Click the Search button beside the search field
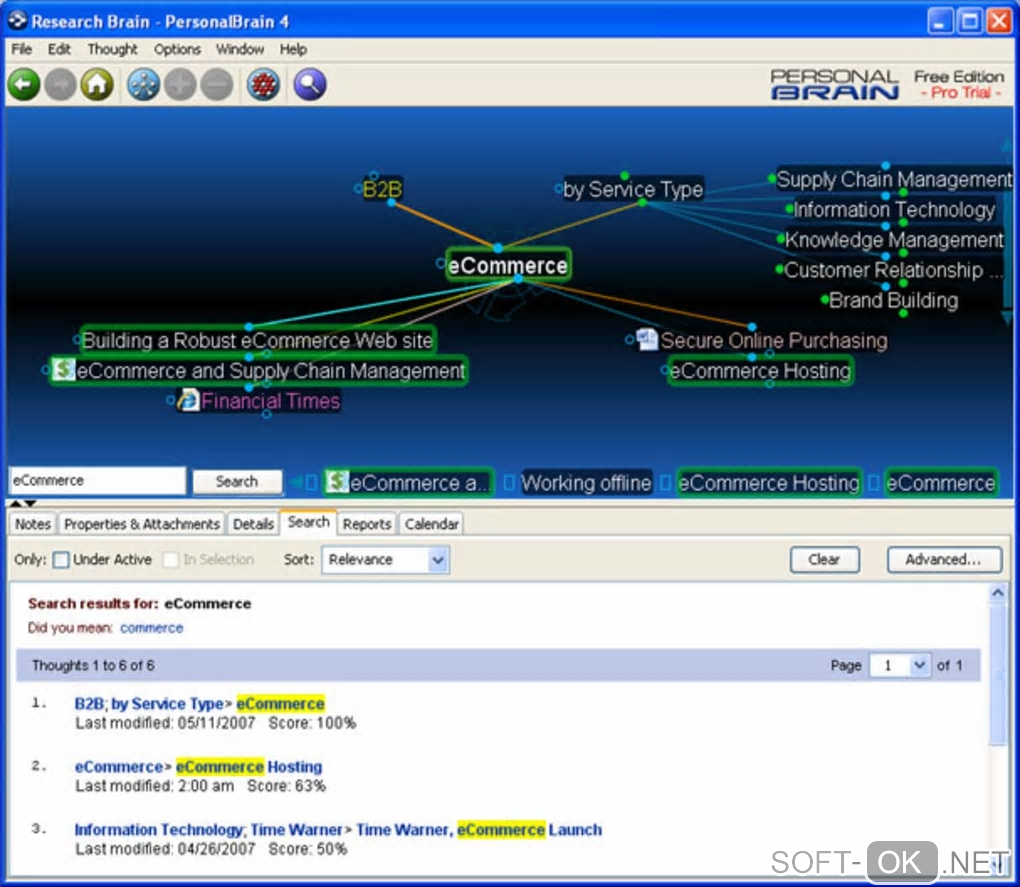The height and width of the screenshot is (887, 1020). [237, 482]
